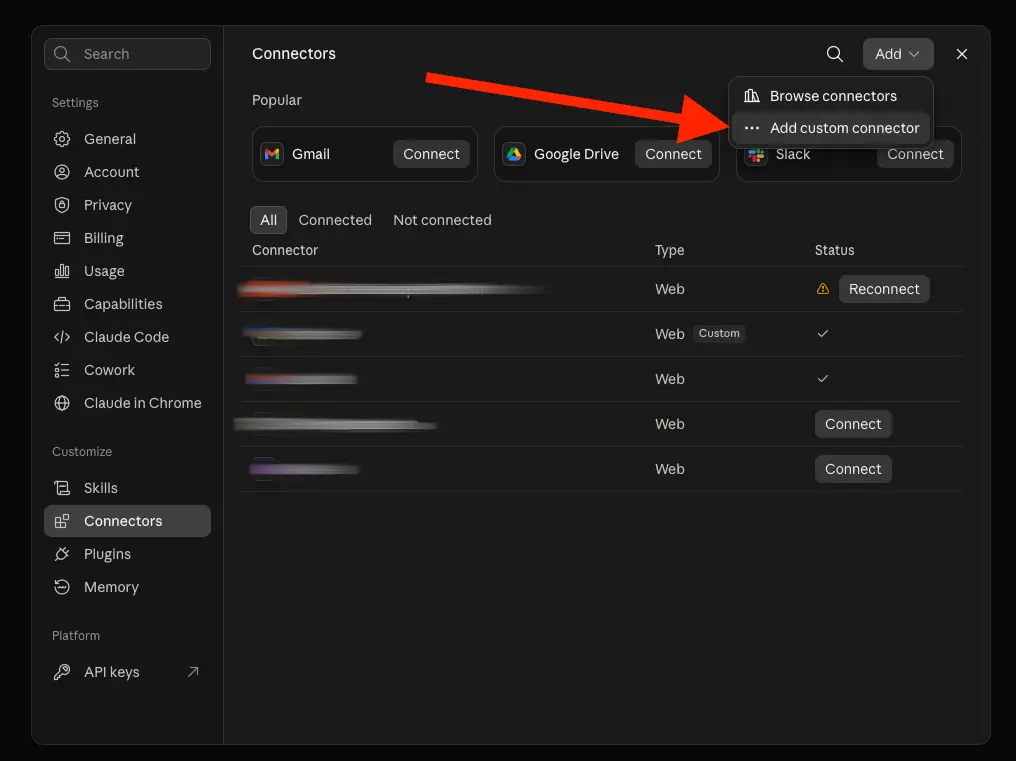This screenshot has height=761, width=1016.
Task: Open the General settings gear icon
Action: [x=62, y=139]
